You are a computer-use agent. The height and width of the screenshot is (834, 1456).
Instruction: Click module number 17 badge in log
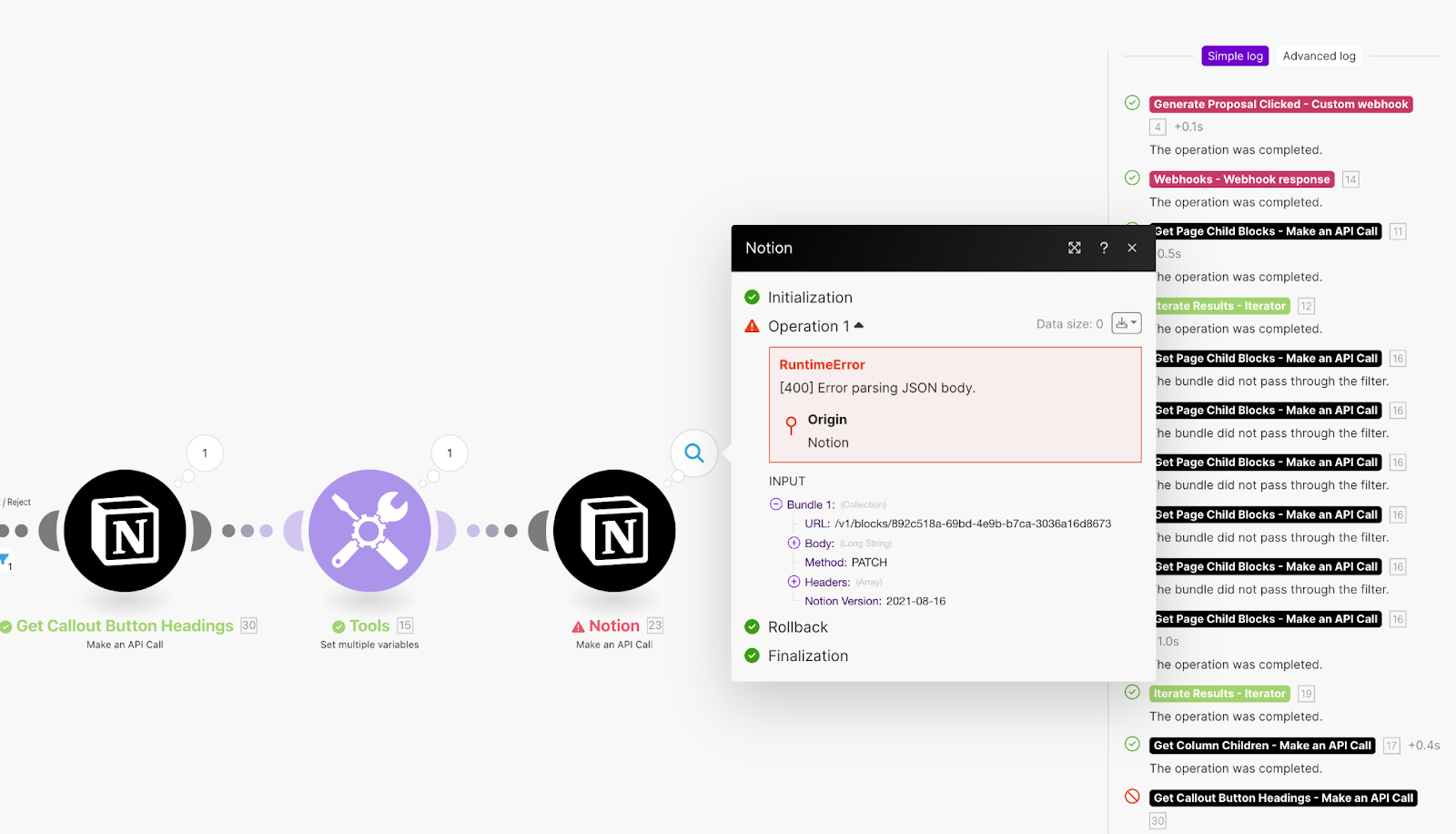(x=1391, y=746)
